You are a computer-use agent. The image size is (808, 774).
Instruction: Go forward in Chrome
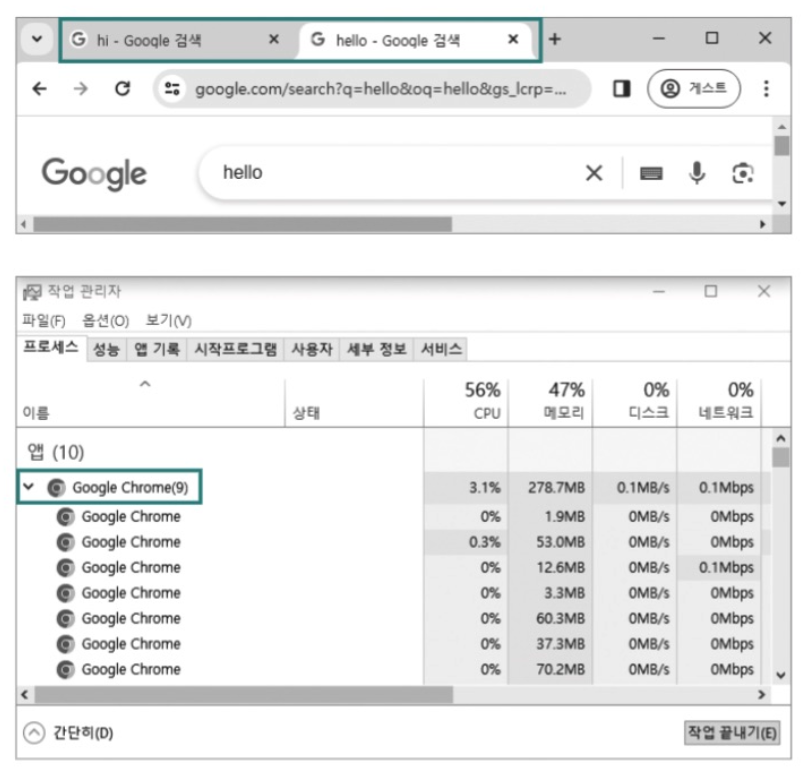click(x=80, y=89)
